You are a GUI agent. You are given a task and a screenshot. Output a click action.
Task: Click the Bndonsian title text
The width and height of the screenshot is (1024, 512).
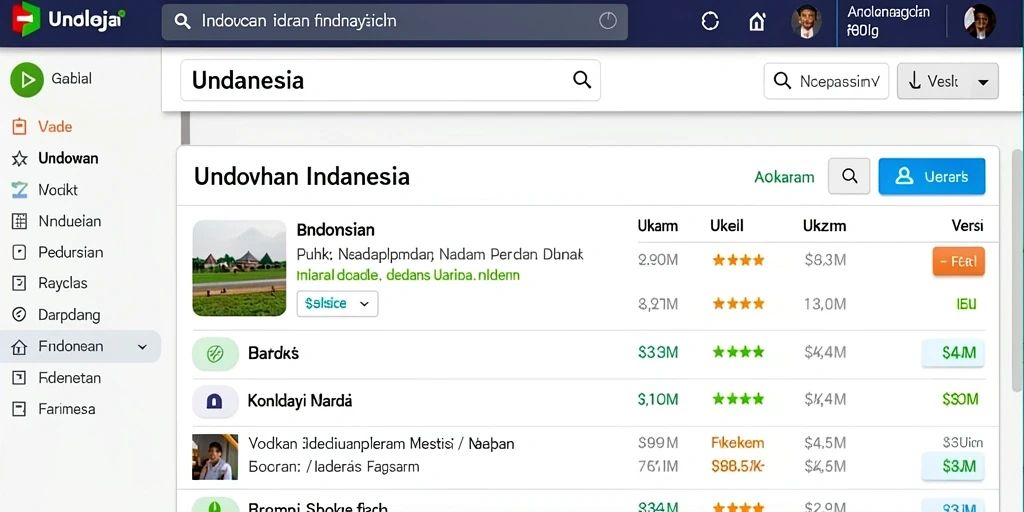pyautogui.click(x=336, y=230)
